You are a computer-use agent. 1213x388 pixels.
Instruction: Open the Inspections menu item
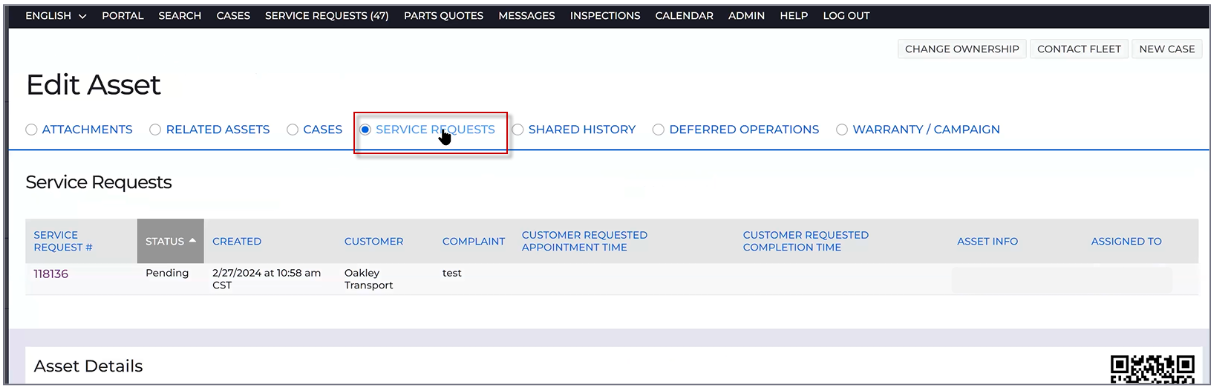(605, 16)
